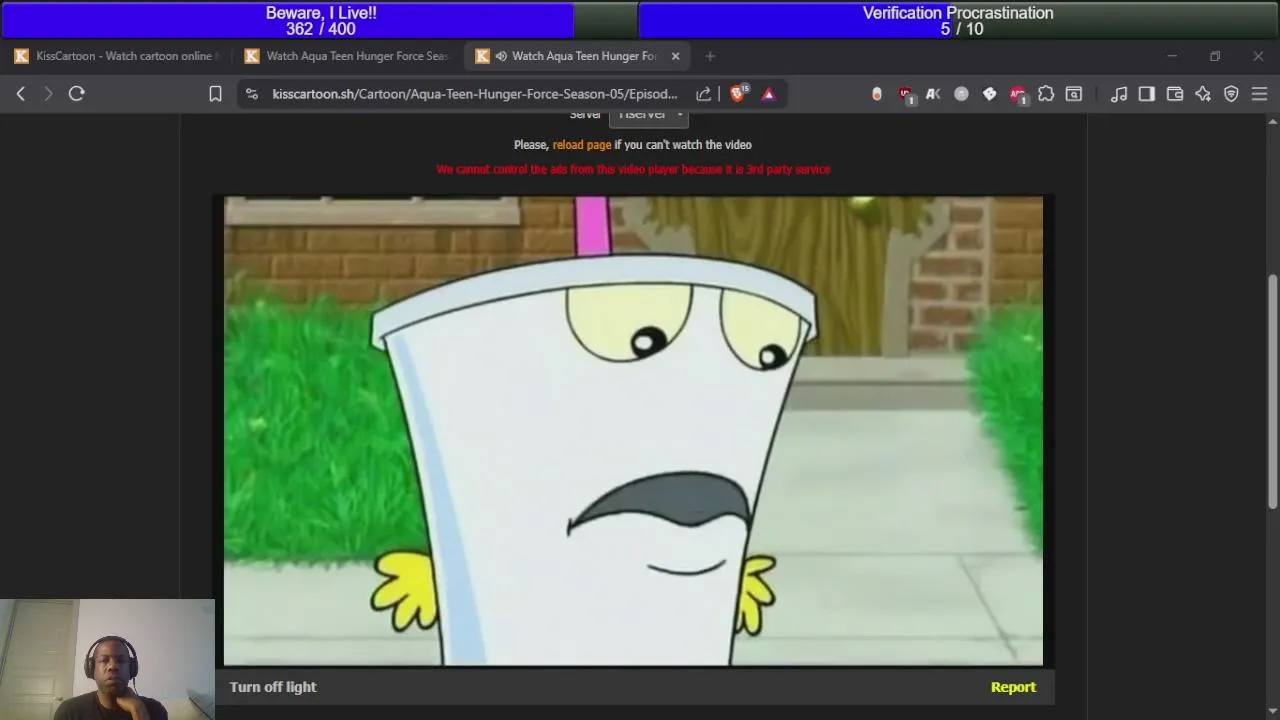
Task: Click the tab search window icon
Action: [x=1074, y=94]
